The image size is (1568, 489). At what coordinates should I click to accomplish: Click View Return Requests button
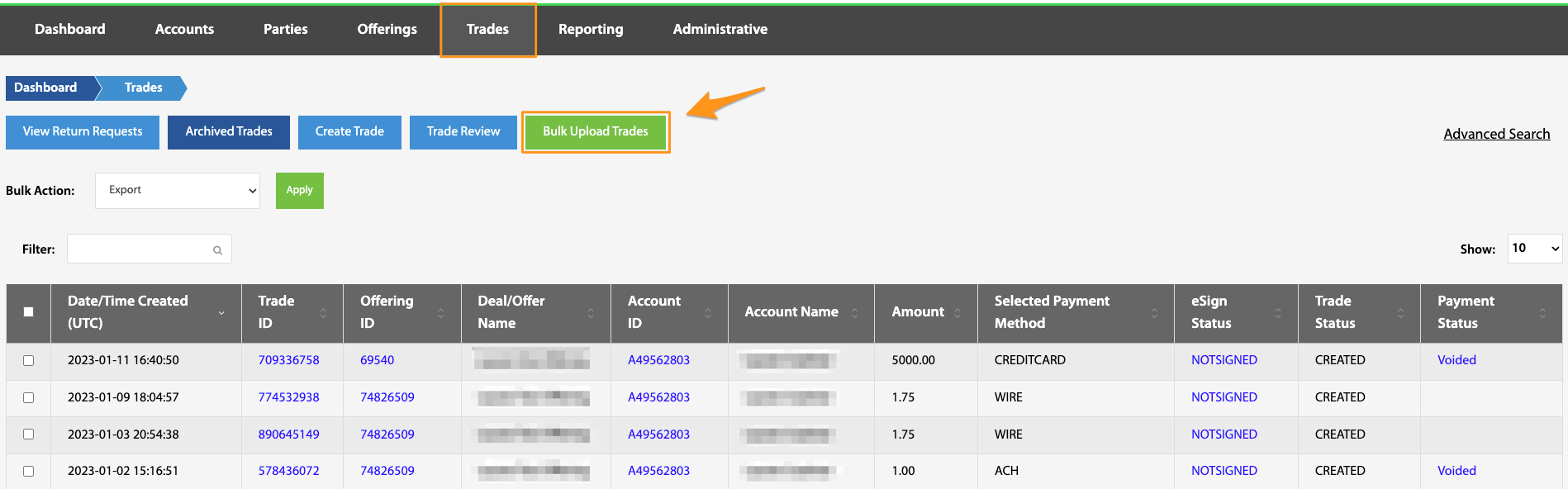coord(83,132)
